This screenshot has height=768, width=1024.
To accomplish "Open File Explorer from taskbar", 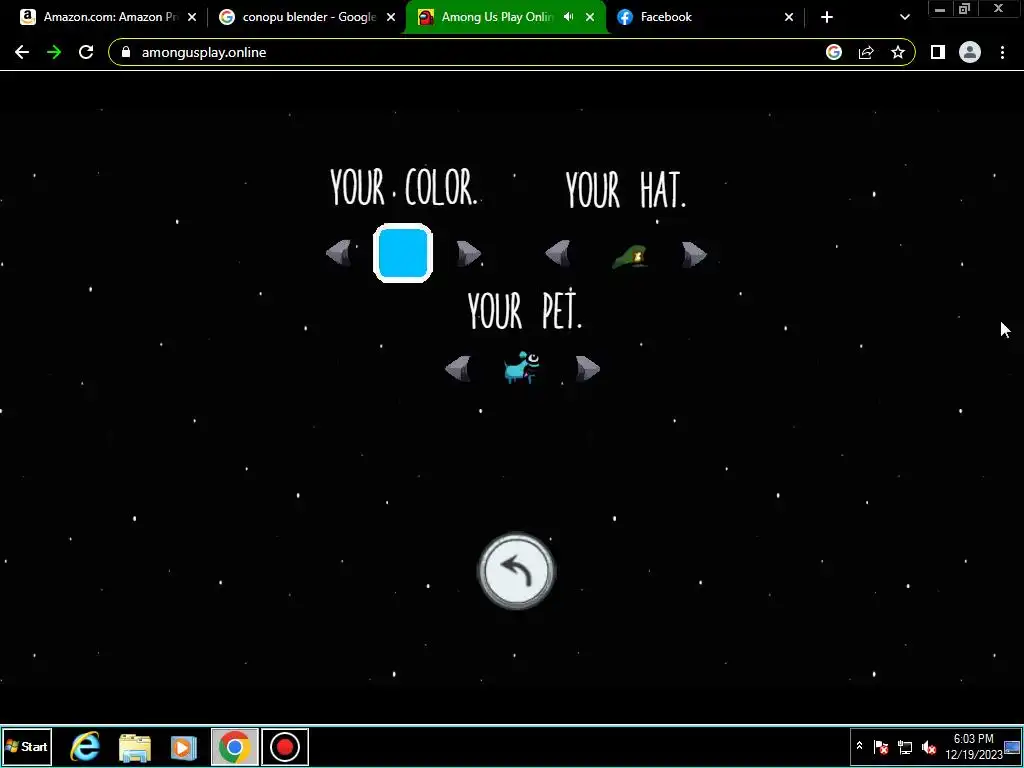I will pyautogui.click(x=135, y=746).
